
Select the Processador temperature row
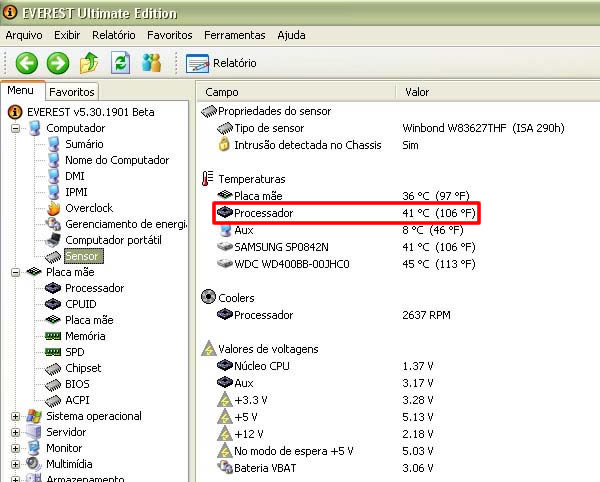[x=262, y=213]
